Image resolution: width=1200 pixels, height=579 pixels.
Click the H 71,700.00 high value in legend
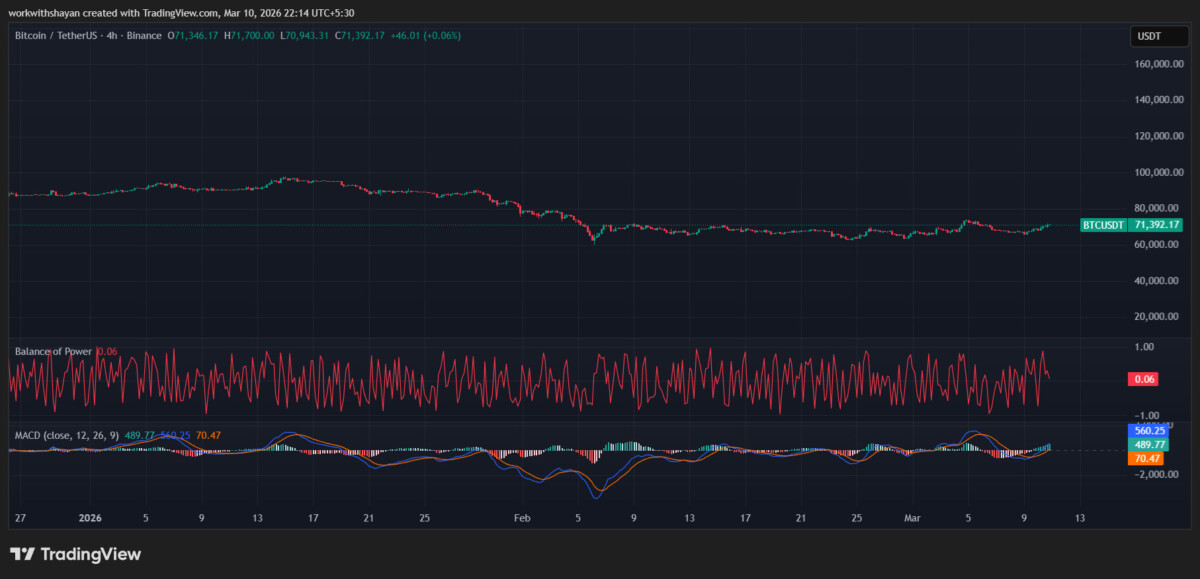pos(250,35)
